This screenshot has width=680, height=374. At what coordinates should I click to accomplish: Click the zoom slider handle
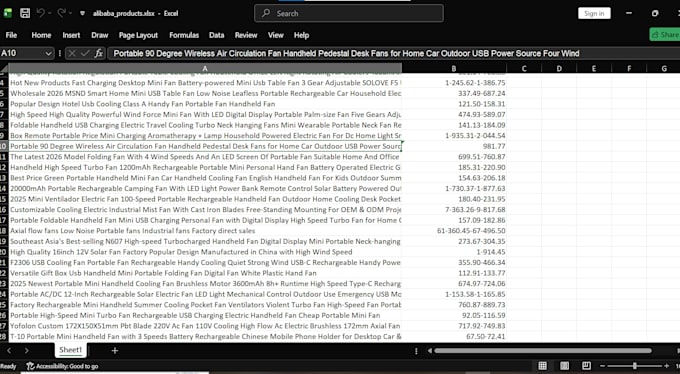tap(634, 366)
